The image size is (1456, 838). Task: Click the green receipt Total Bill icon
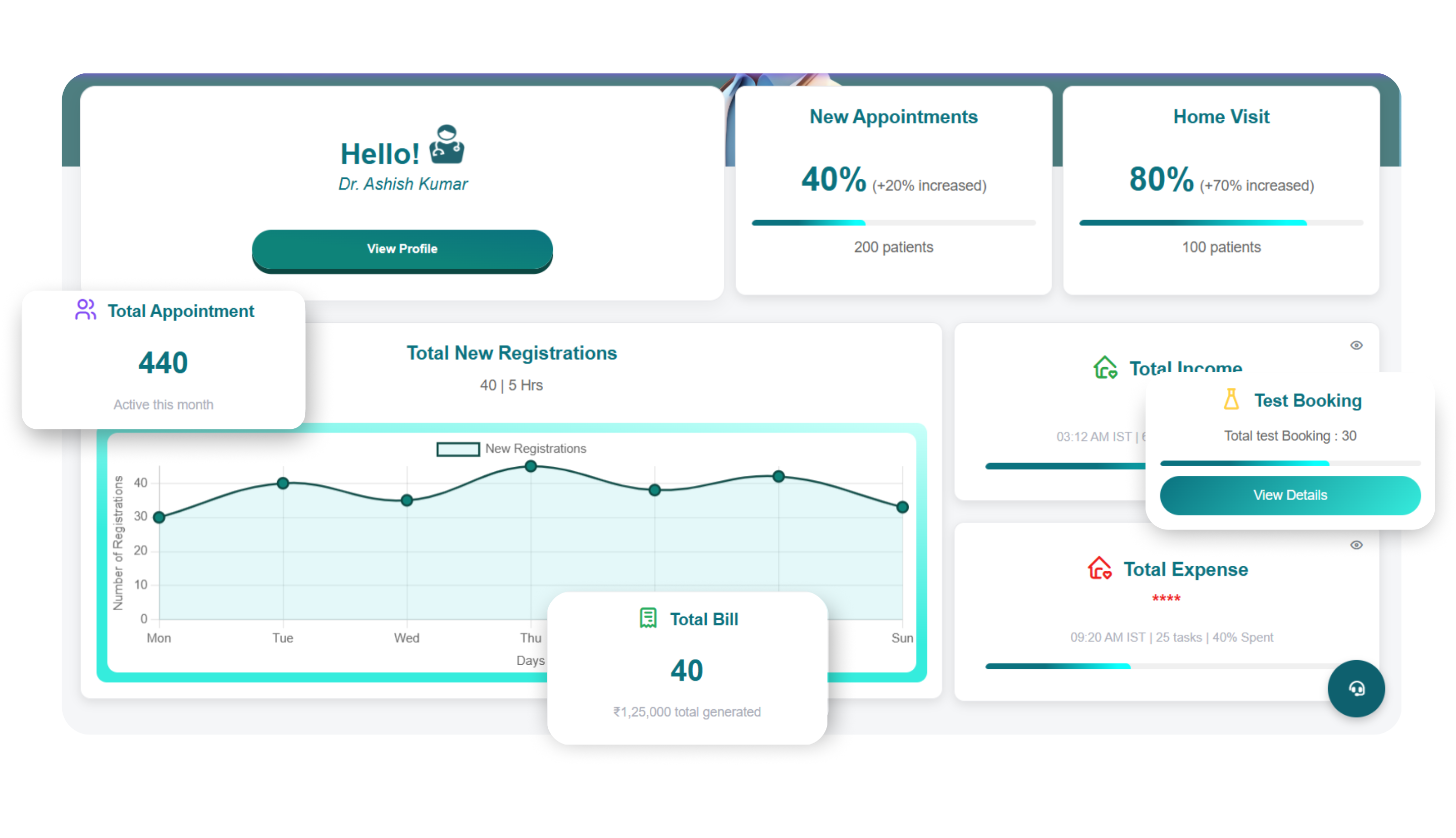(x=648, y=618)
